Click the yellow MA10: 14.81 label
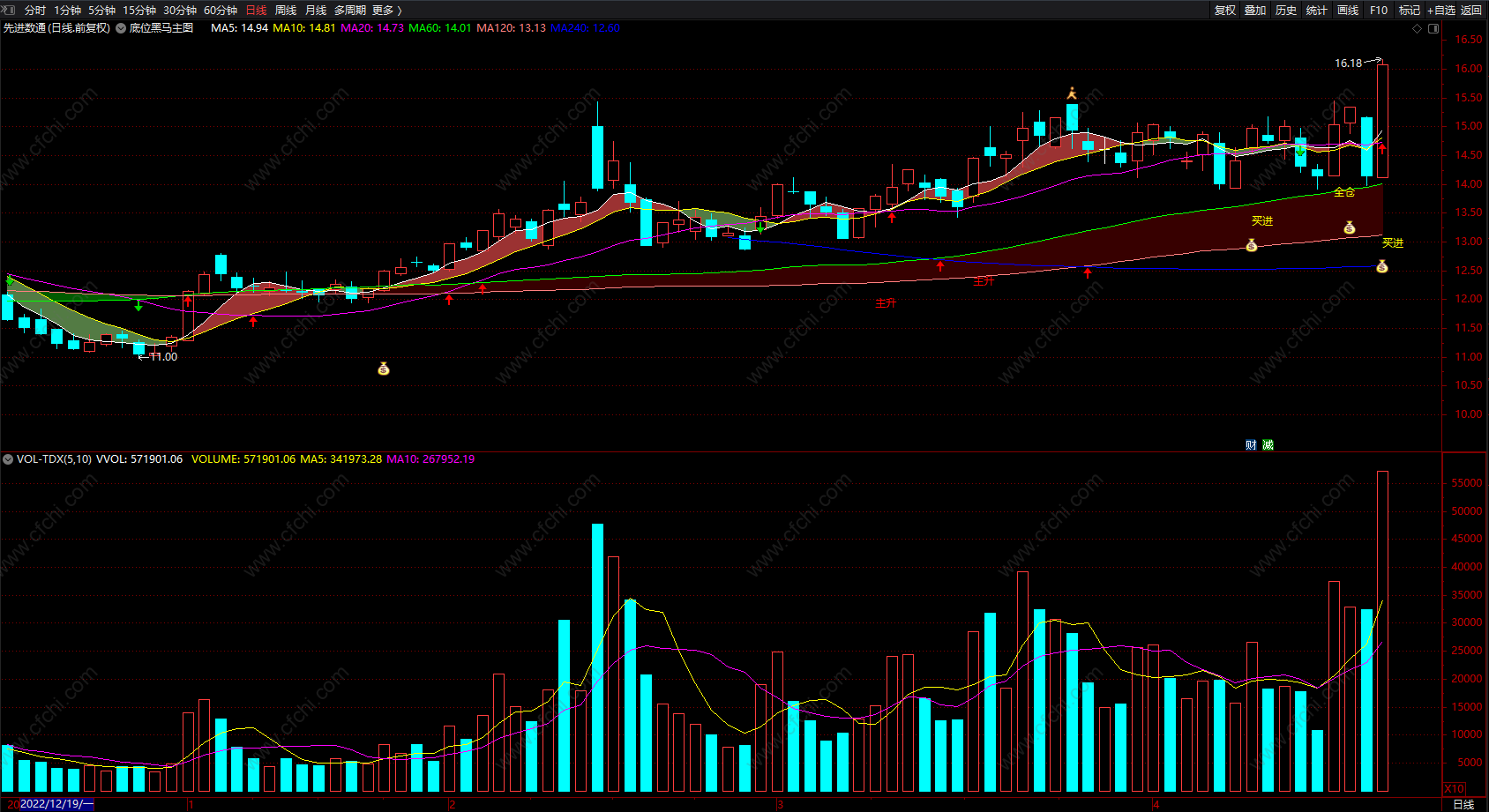This screenshot has width=1489, height=812. point(304,28)
